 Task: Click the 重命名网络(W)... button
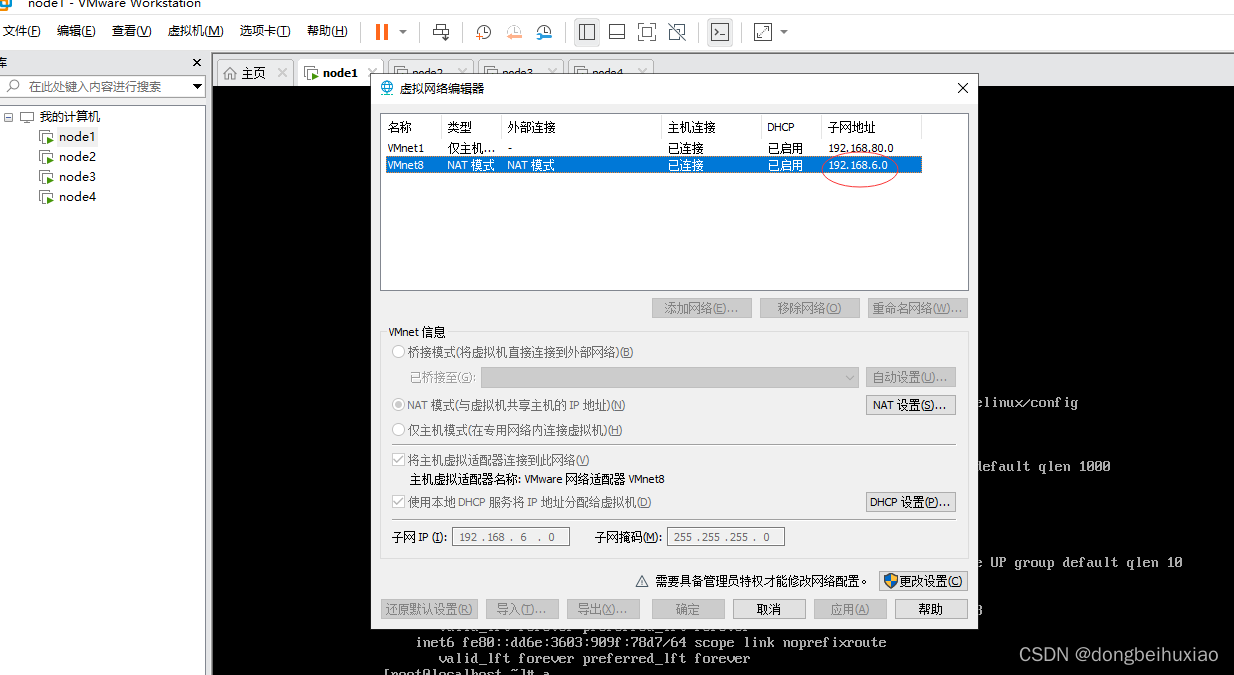coord(917,308)
